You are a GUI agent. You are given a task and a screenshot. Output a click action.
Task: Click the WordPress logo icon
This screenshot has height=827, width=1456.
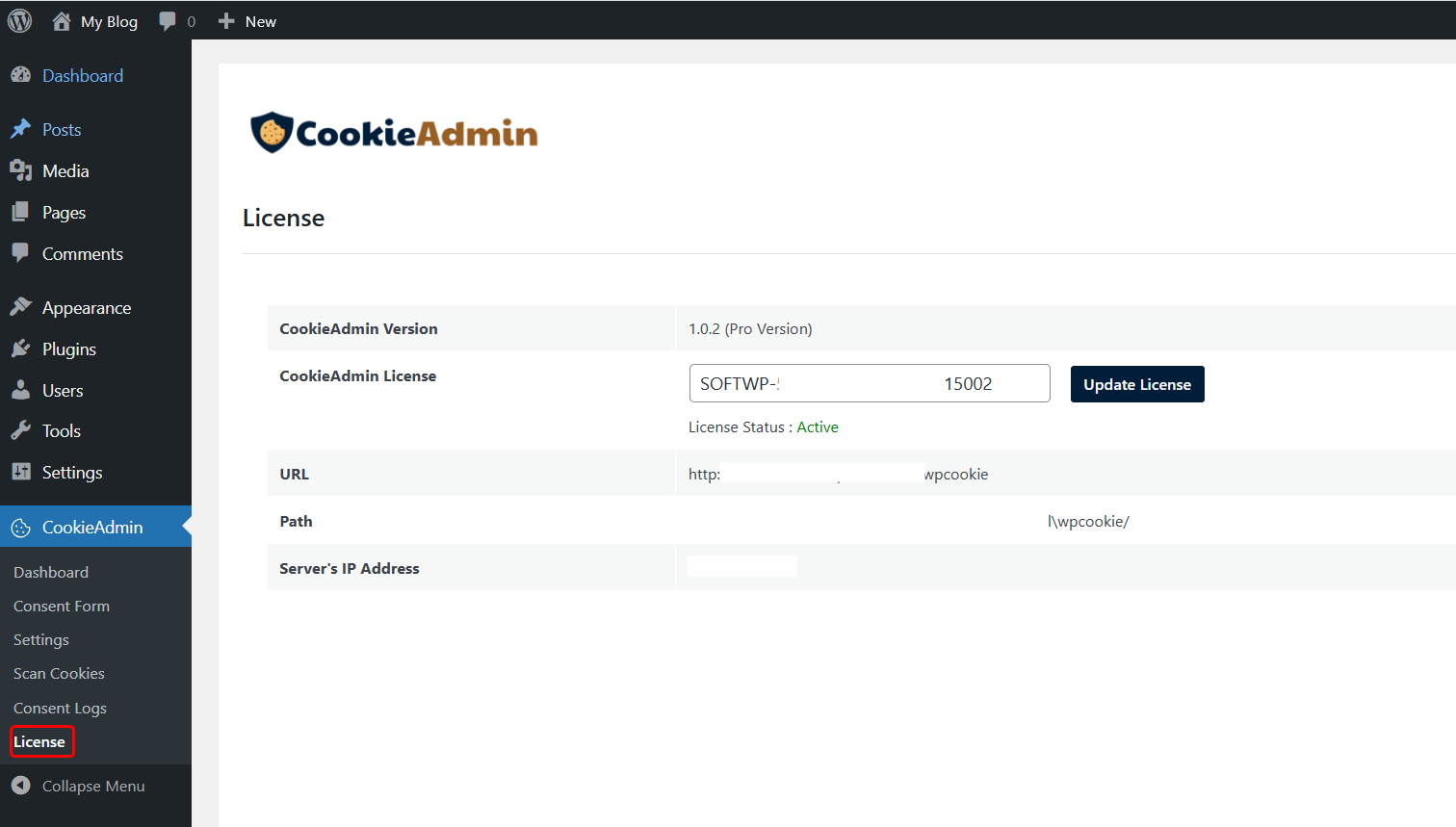pos(19,20)
